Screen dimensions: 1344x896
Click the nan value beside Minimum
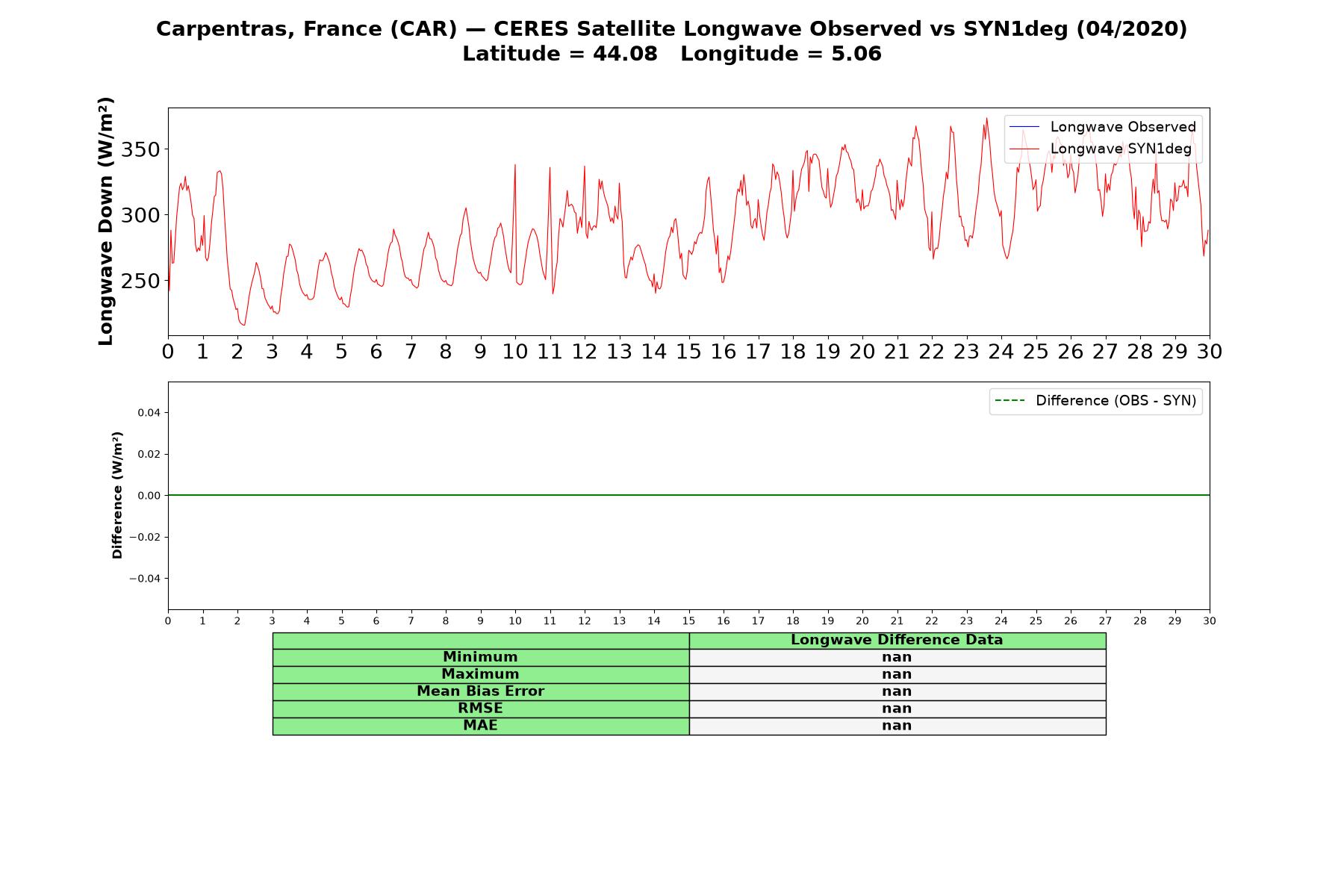(897, 657)
